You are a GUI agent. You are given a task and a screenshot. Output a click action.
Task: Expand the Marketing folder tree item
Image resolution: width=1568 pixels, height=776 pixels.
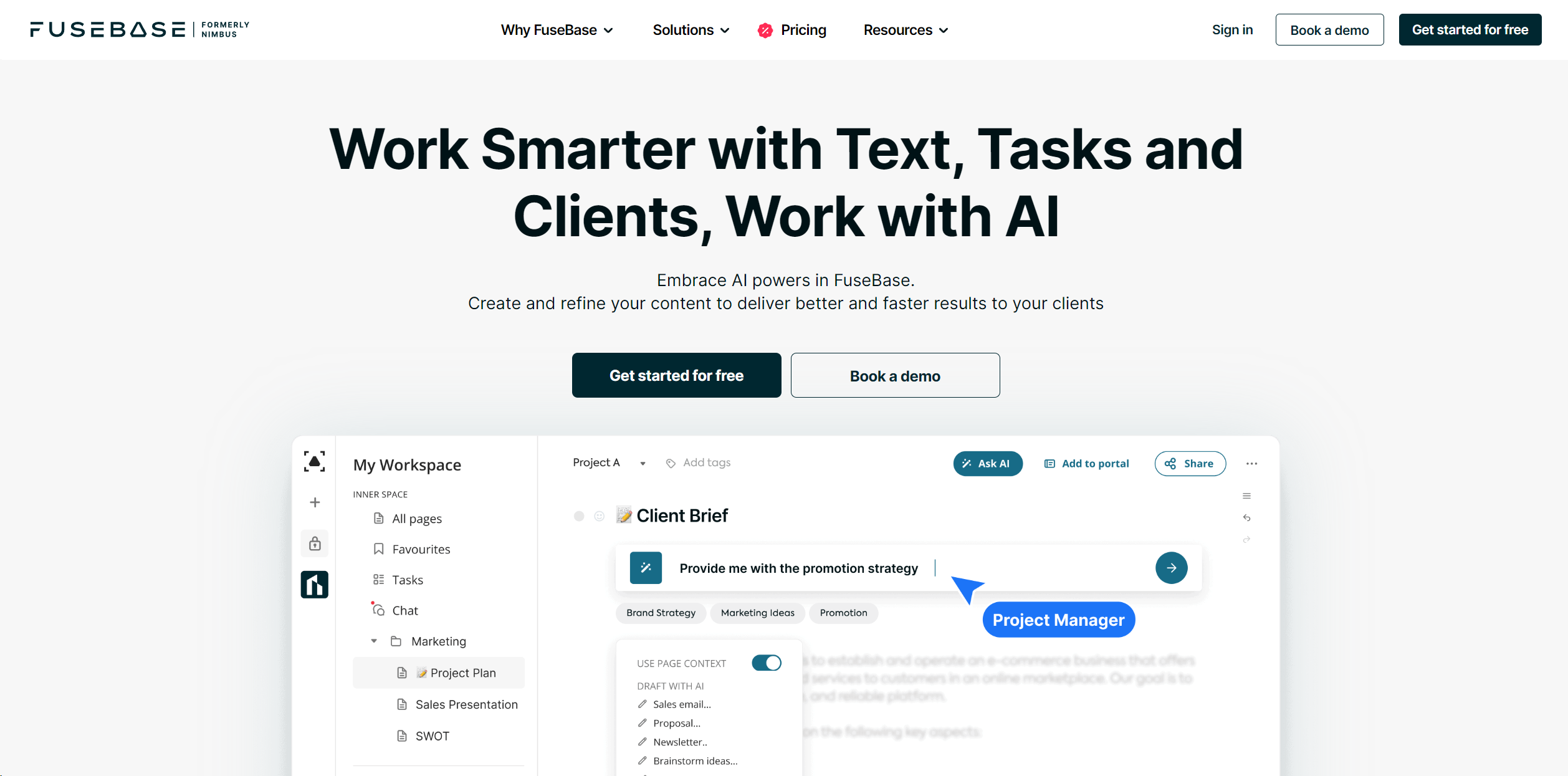coord(374,640)
